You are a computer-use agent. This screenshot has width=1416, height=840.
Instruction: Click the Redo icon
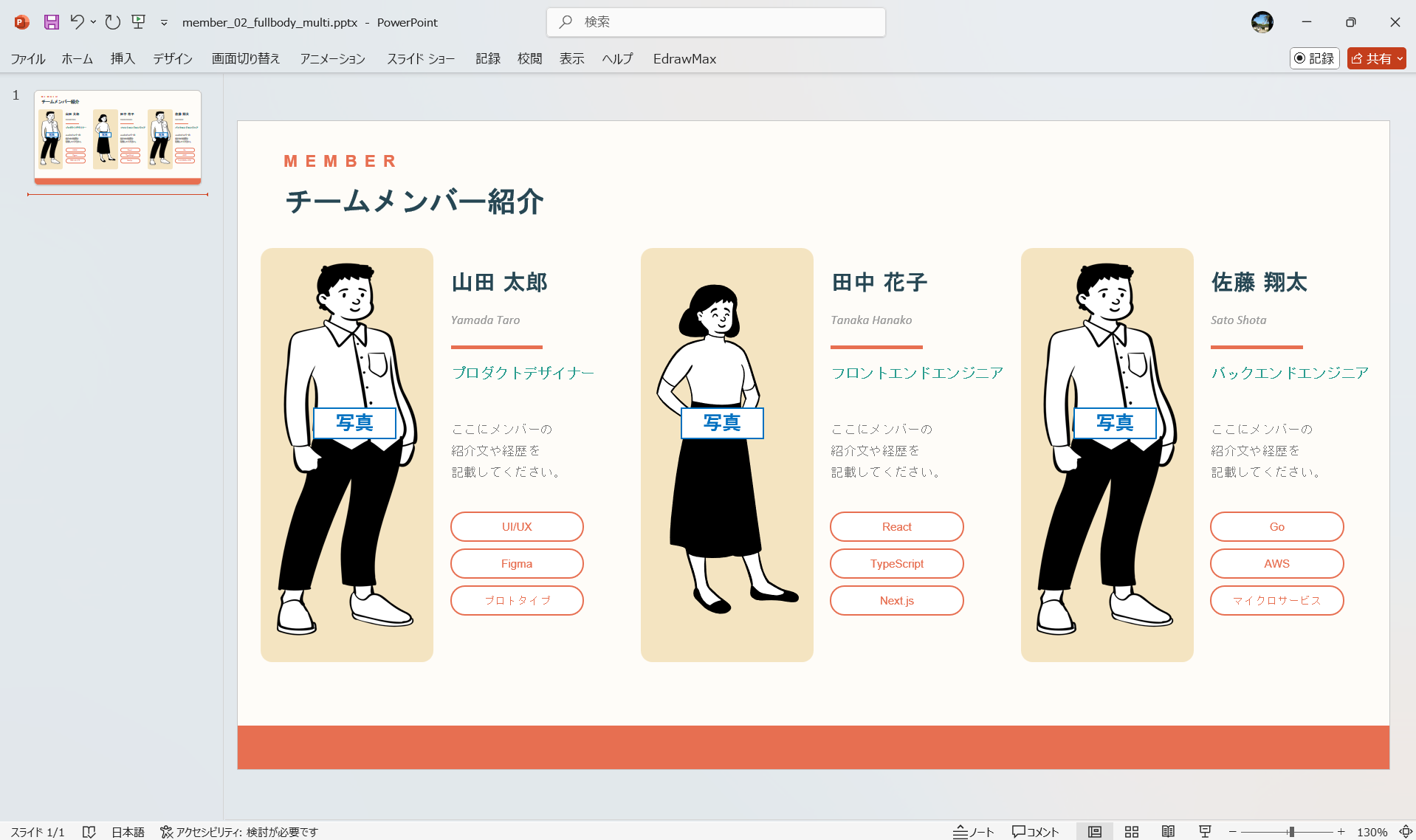pyautogui.click(x=111, y=22)
